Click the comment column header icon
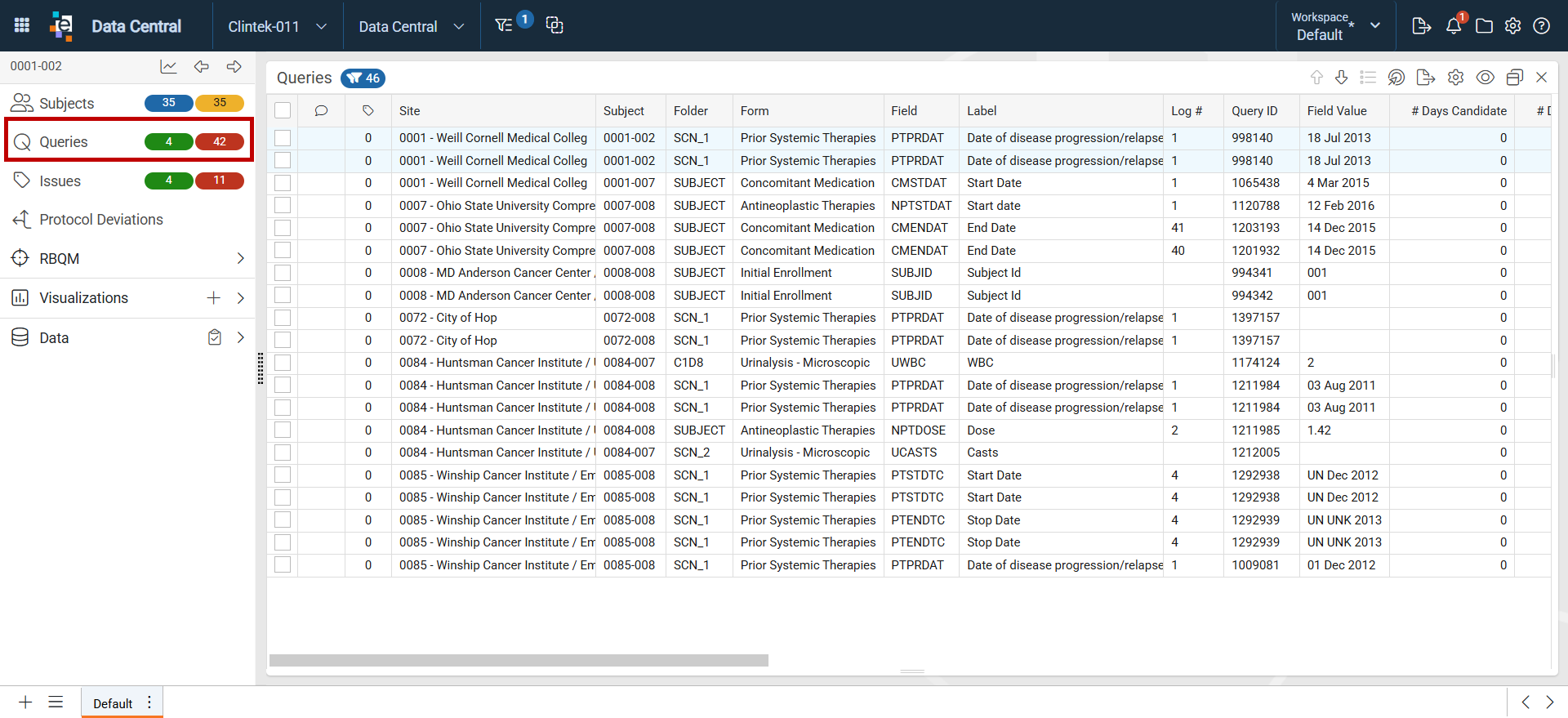This screenshot has width=1568, height=718. [321, 111]
